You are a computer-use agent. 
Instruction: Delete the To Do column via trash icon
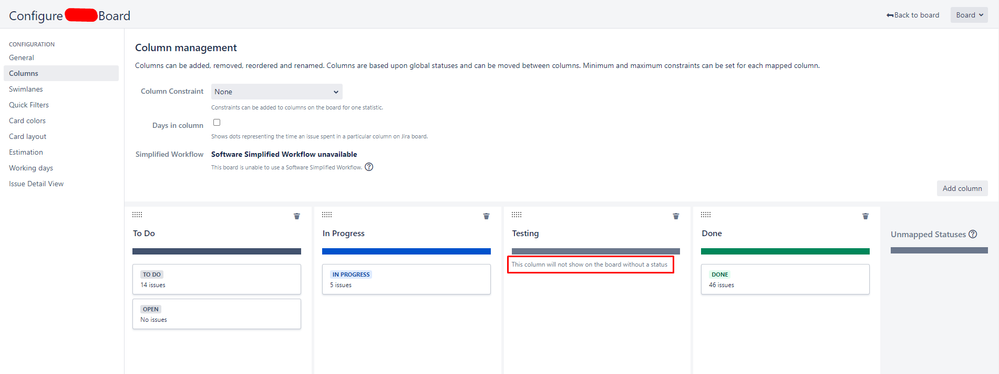[x=296, y=216]
